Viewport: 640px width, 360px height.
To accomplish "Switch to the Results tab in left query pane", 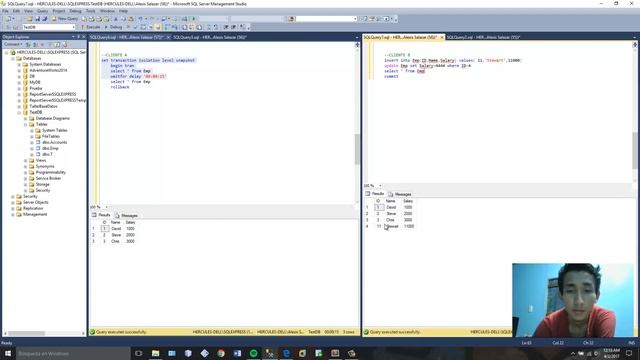I will [x=101, y=215].
